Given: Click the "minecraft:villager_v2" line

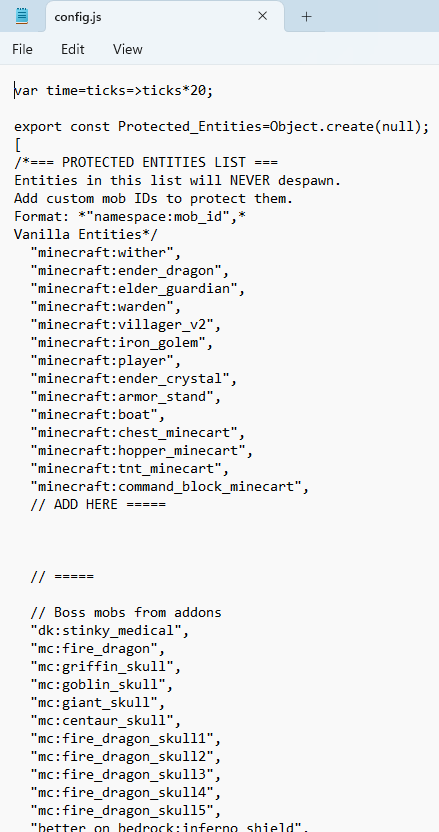Looking at the screenshot, I should click(x=126, y=325).
